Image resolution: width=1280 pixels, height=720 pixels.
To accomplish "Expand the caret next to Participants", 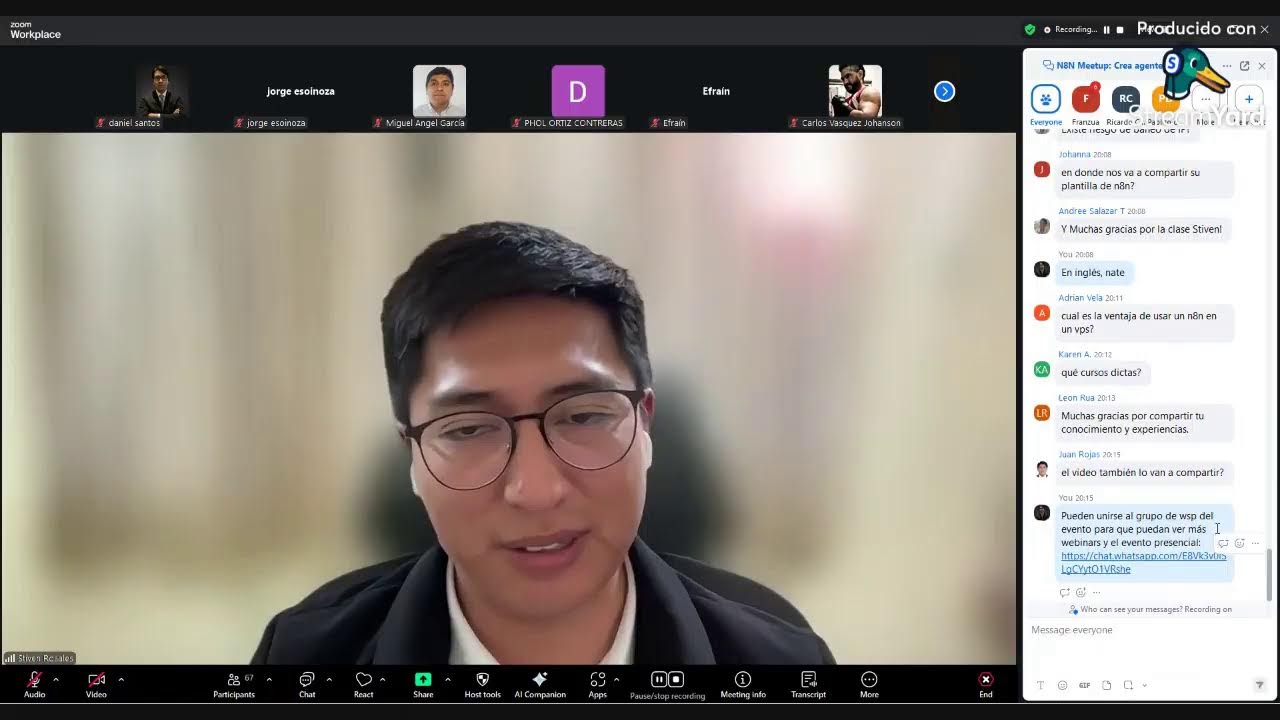I will pyautogui.click(x=268, y=679).
